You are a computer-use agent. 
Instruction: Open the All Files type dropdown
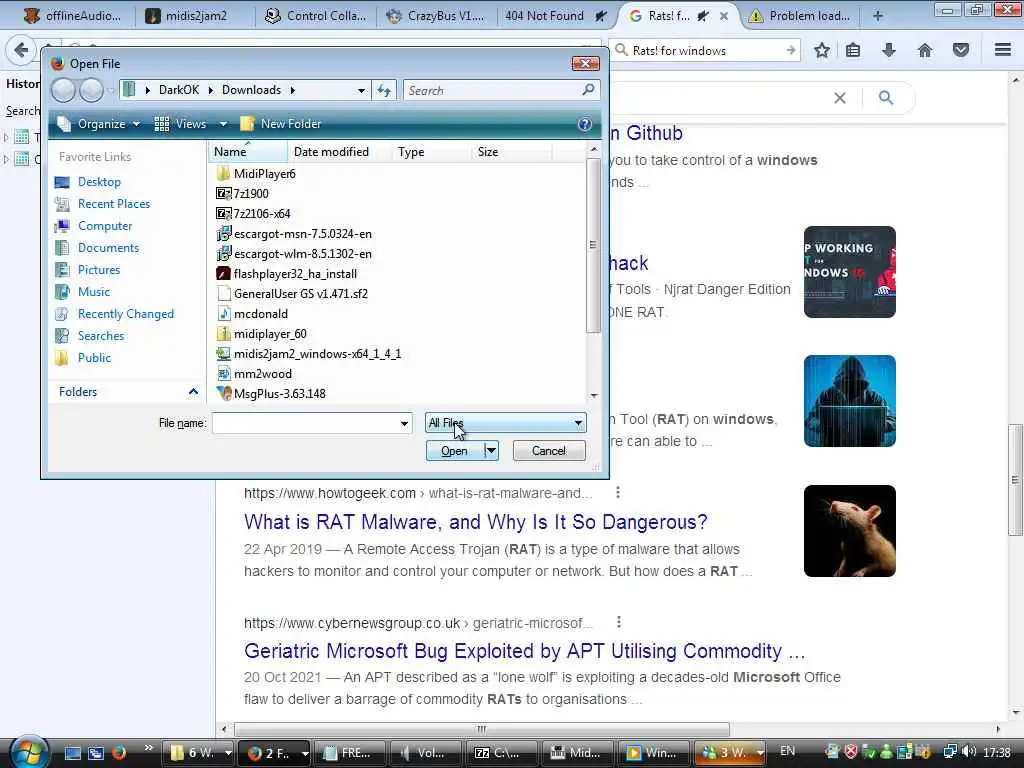point(505,423)
